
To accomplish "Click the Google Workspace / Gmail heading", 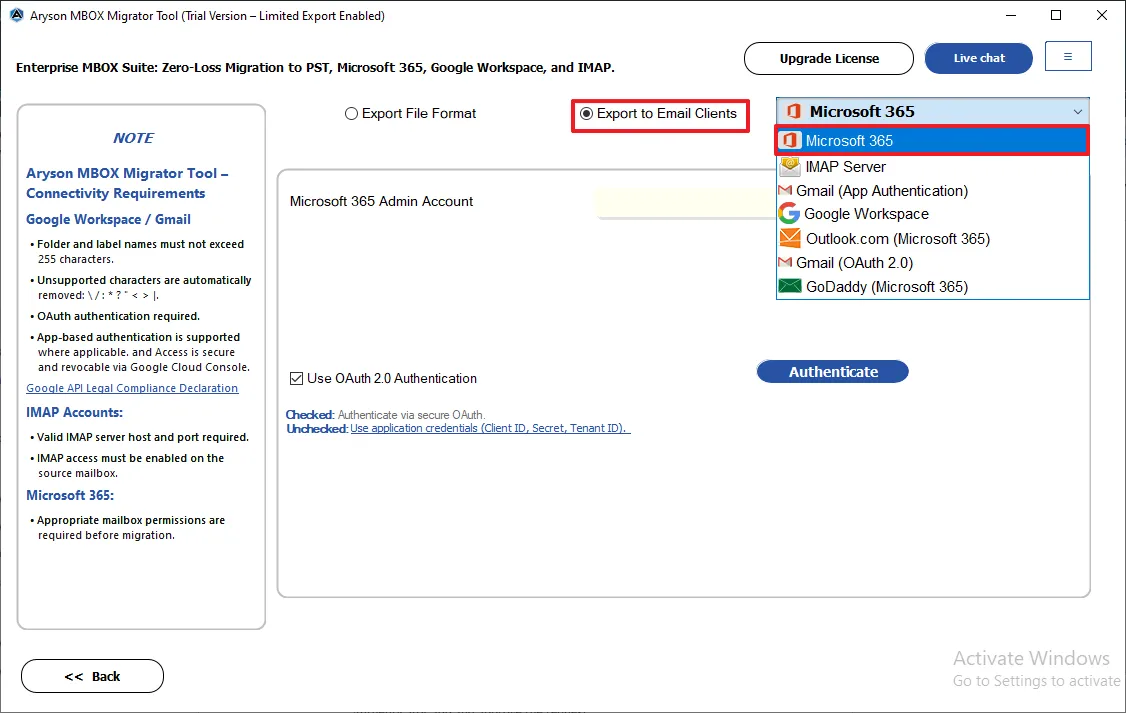I will [x=108, y=219].
